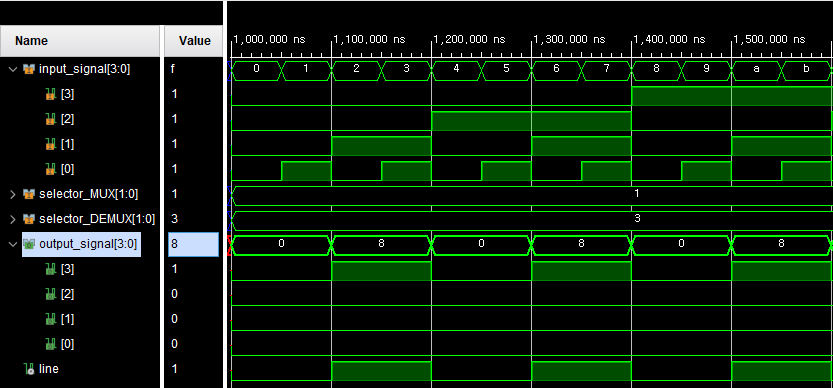The width and height of the screenshot is (833, 388).
Task: Click input_signal waveform segment '7'
Action: [x=606, y=71]
